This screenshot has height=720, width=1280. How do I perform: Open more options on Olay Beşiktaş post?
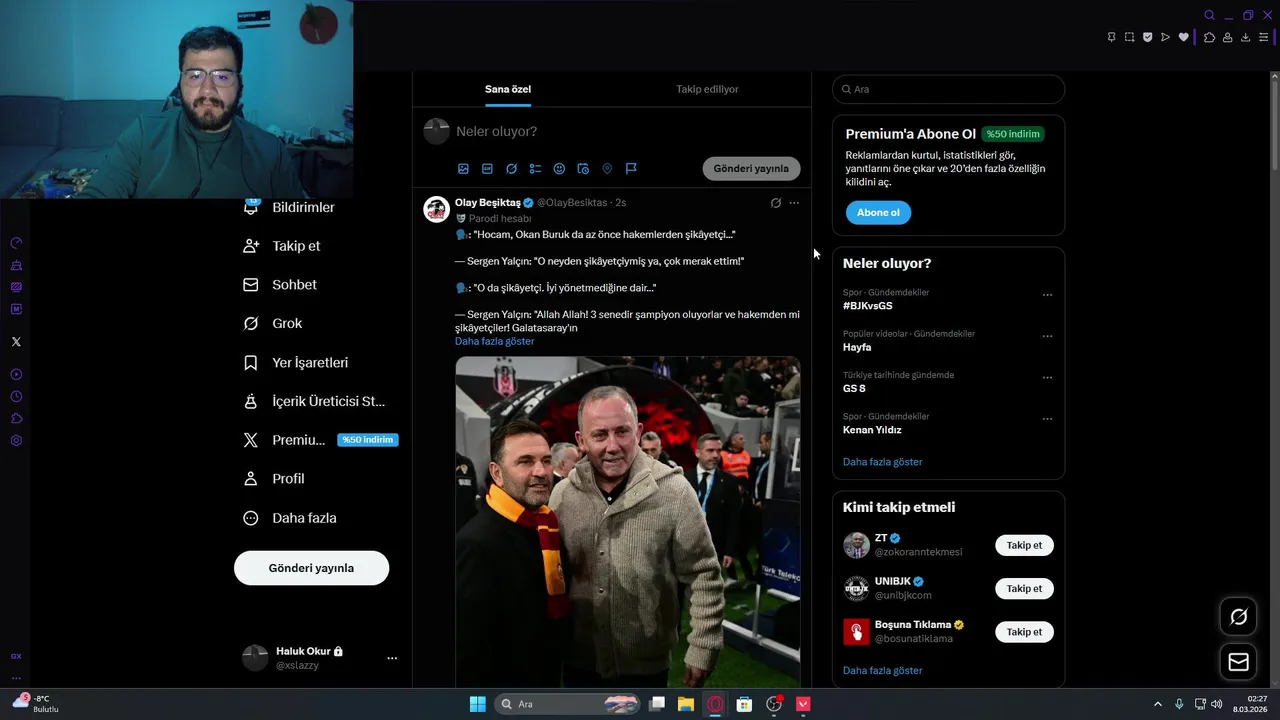(794, 203)
